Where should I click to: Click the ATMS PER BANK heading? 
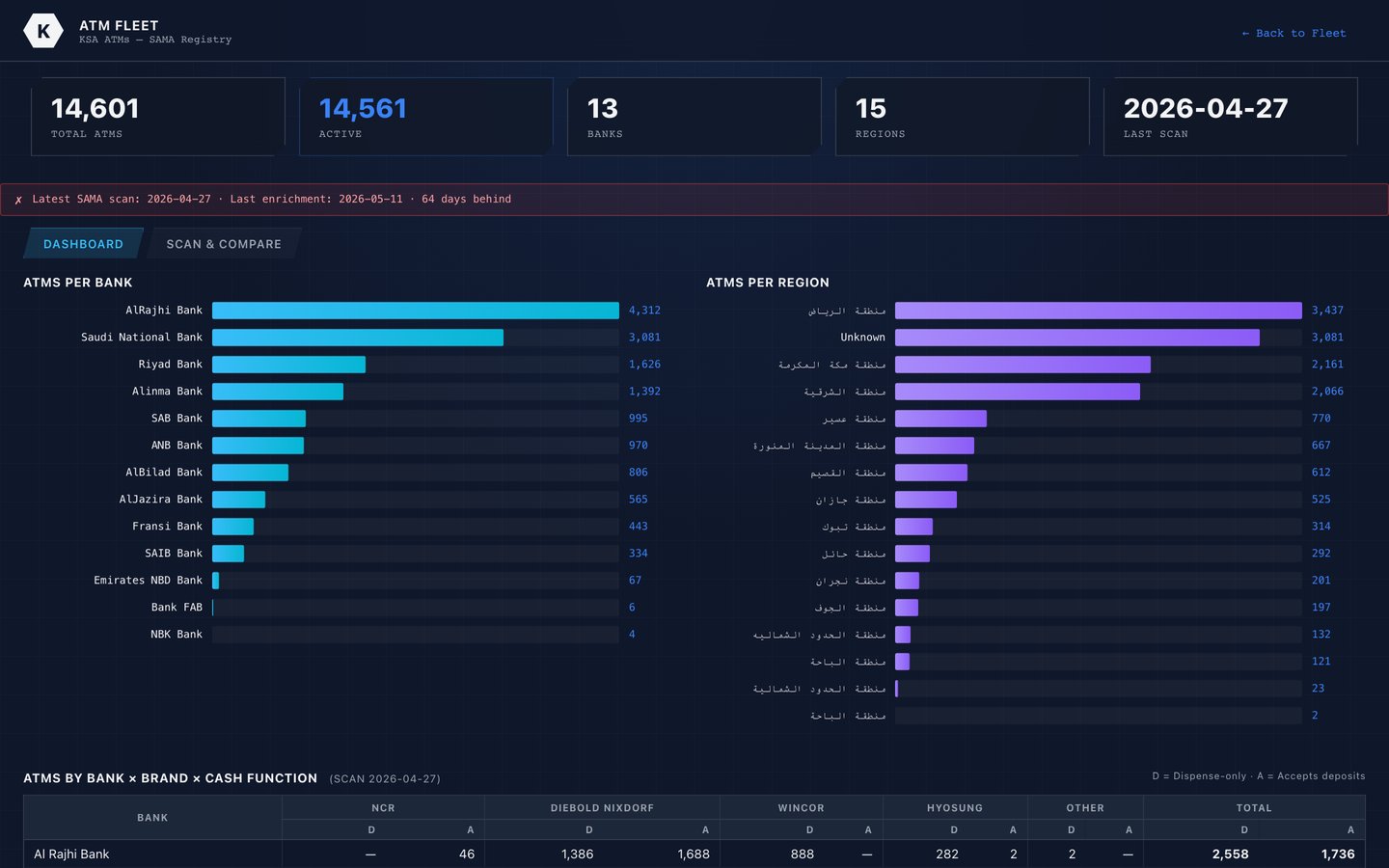[78, 283]
